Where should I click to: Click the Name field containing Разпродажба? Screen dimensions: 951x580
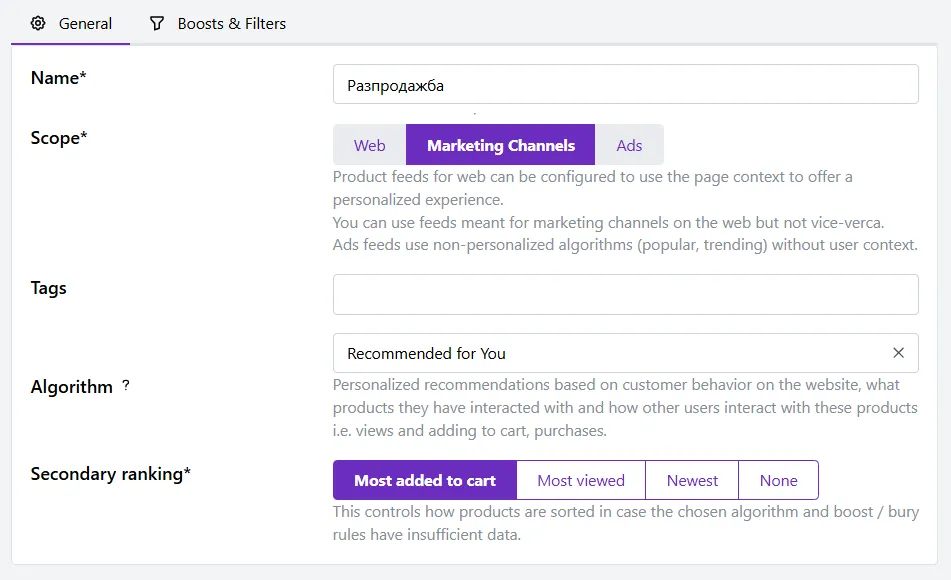pos(625,84)
